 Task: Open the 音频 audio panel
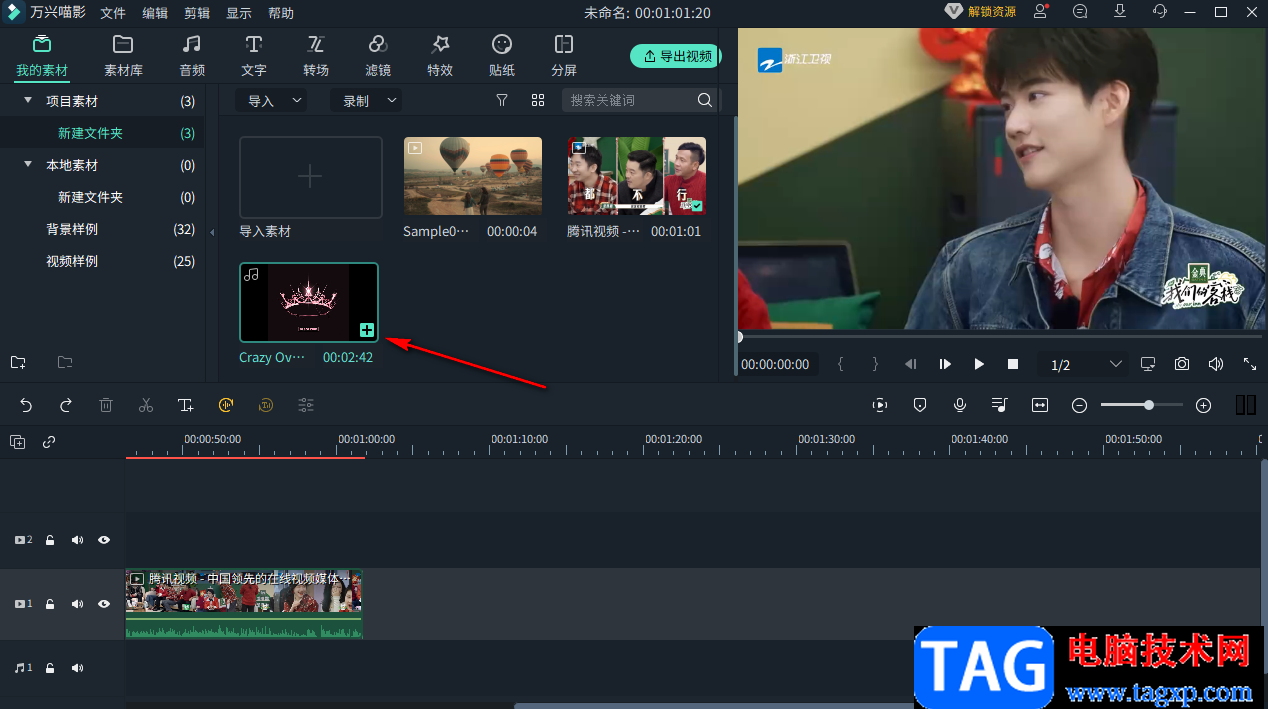192,56
